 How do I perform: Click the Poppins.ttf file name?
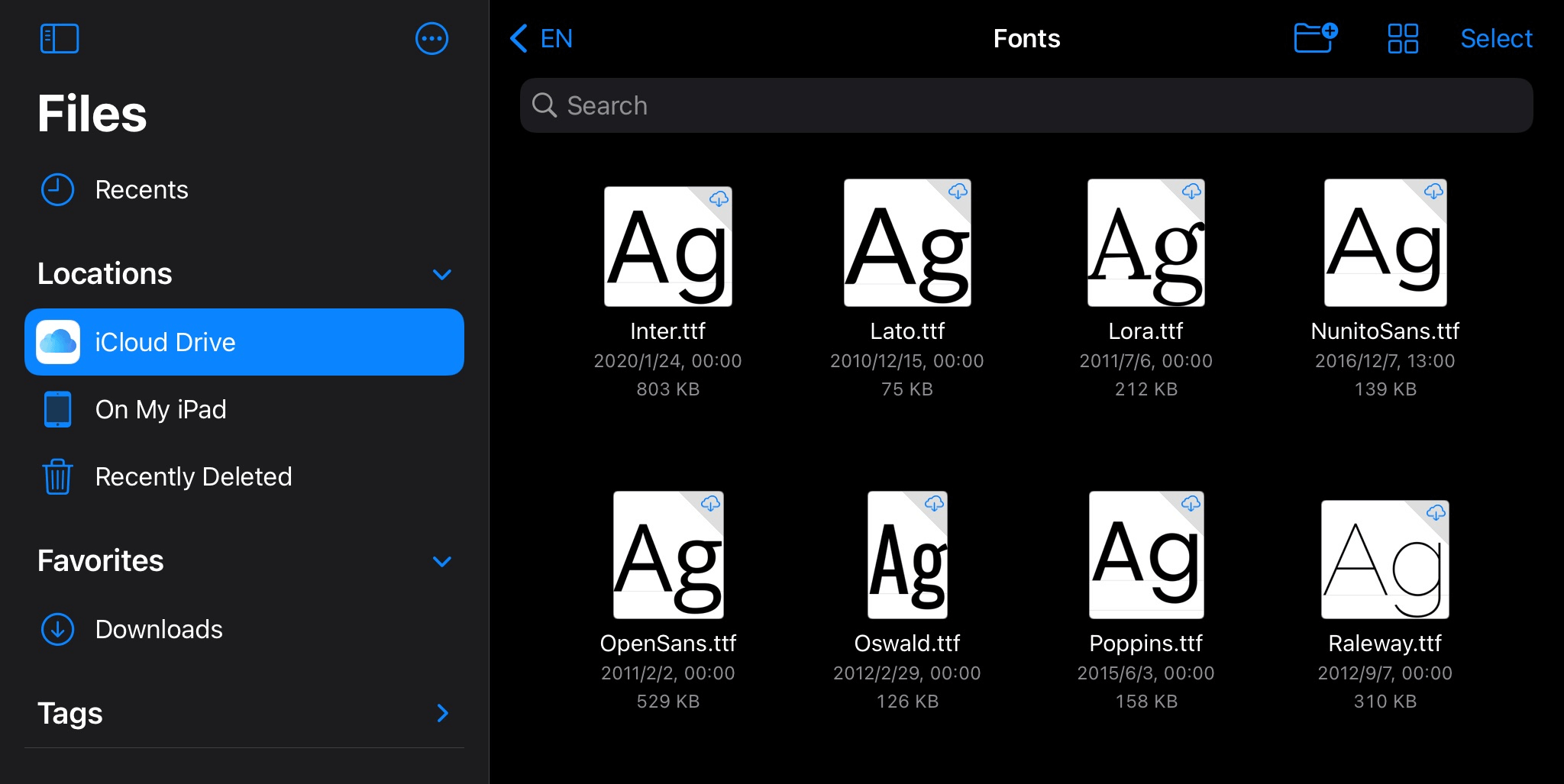(x=1146, y=644)
